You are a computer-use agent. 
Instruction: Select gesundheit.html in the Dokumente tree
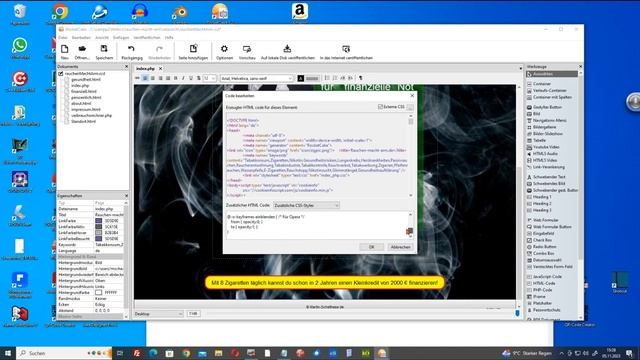tap(86, 80)
